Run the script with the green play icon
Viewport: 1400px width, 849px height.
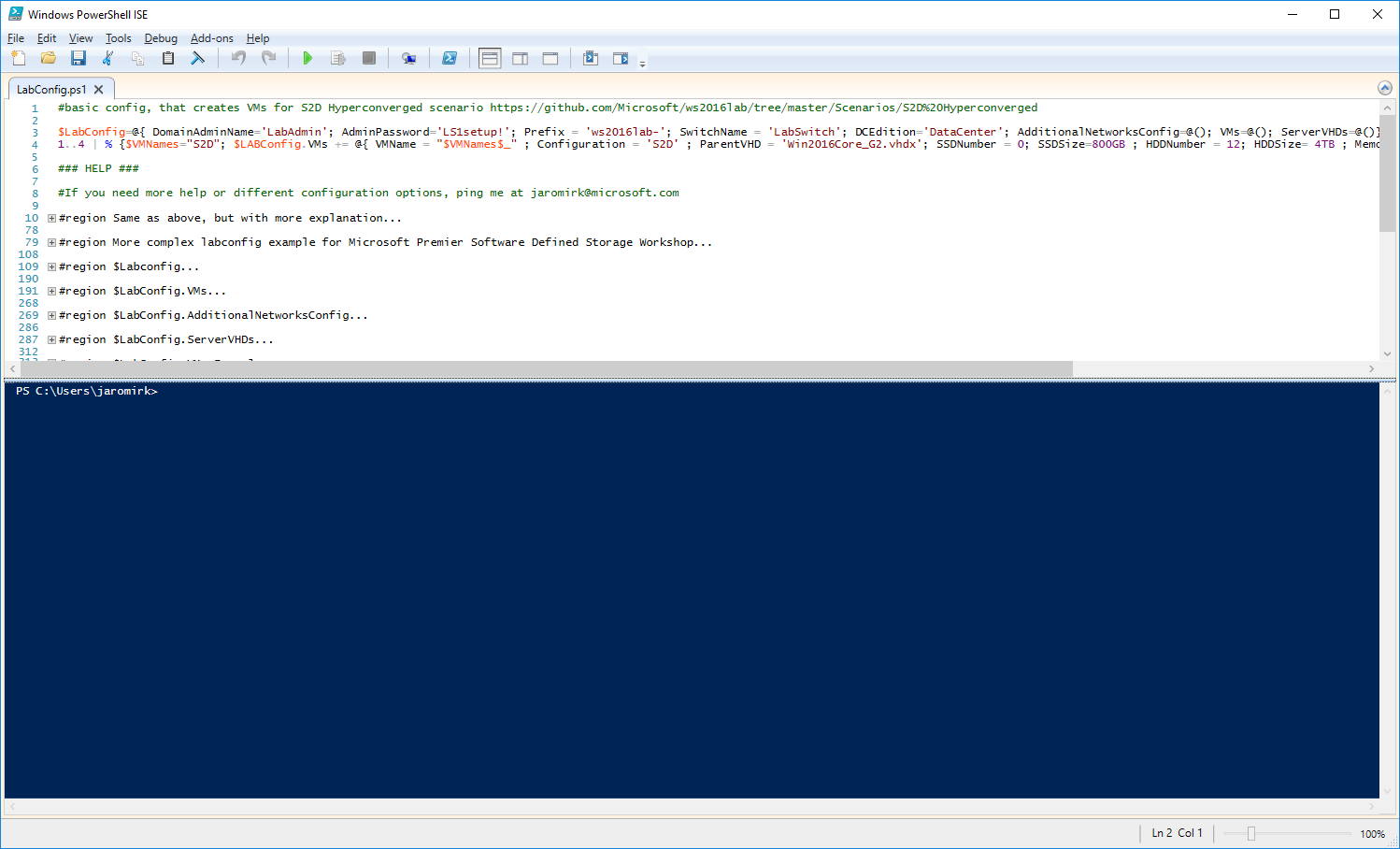coord(307,58)
